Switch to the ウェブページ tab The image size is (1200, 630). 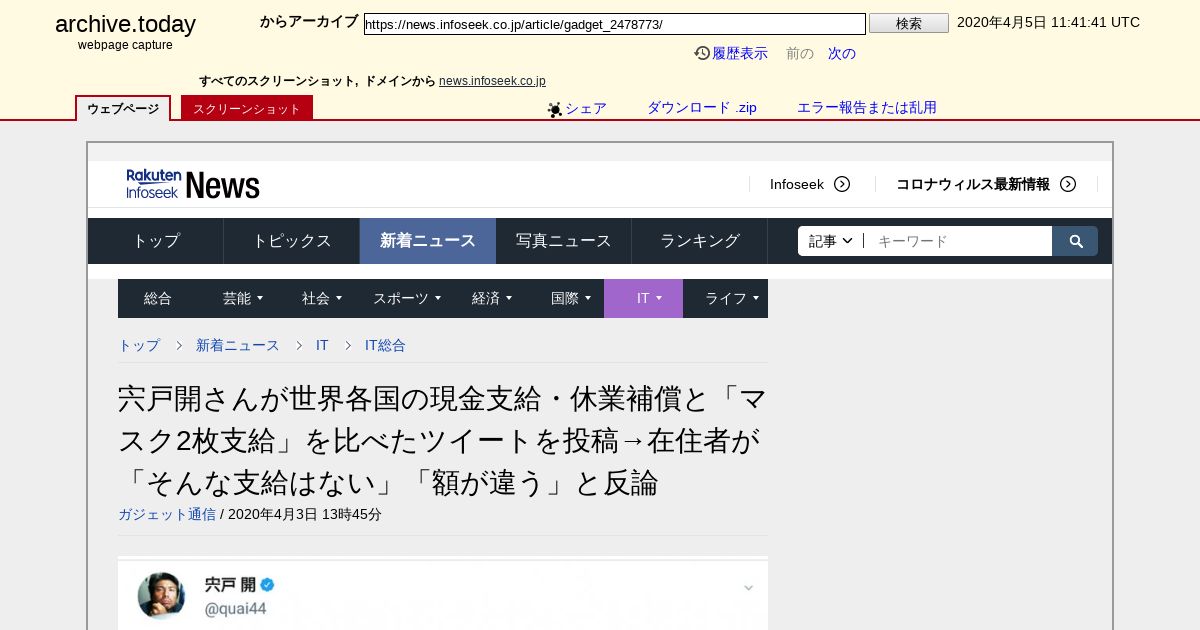(x=123, y=108)
